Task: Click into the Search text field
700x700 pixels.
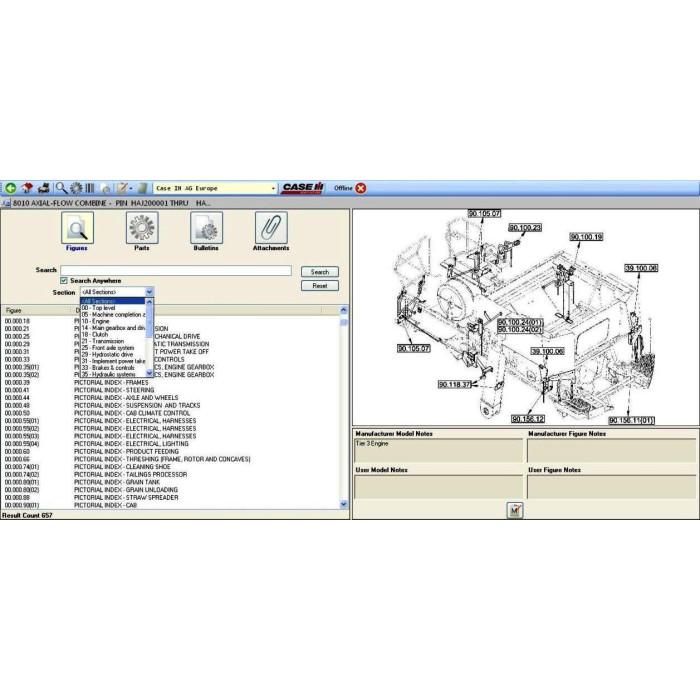Action: (x=176, y=271)
